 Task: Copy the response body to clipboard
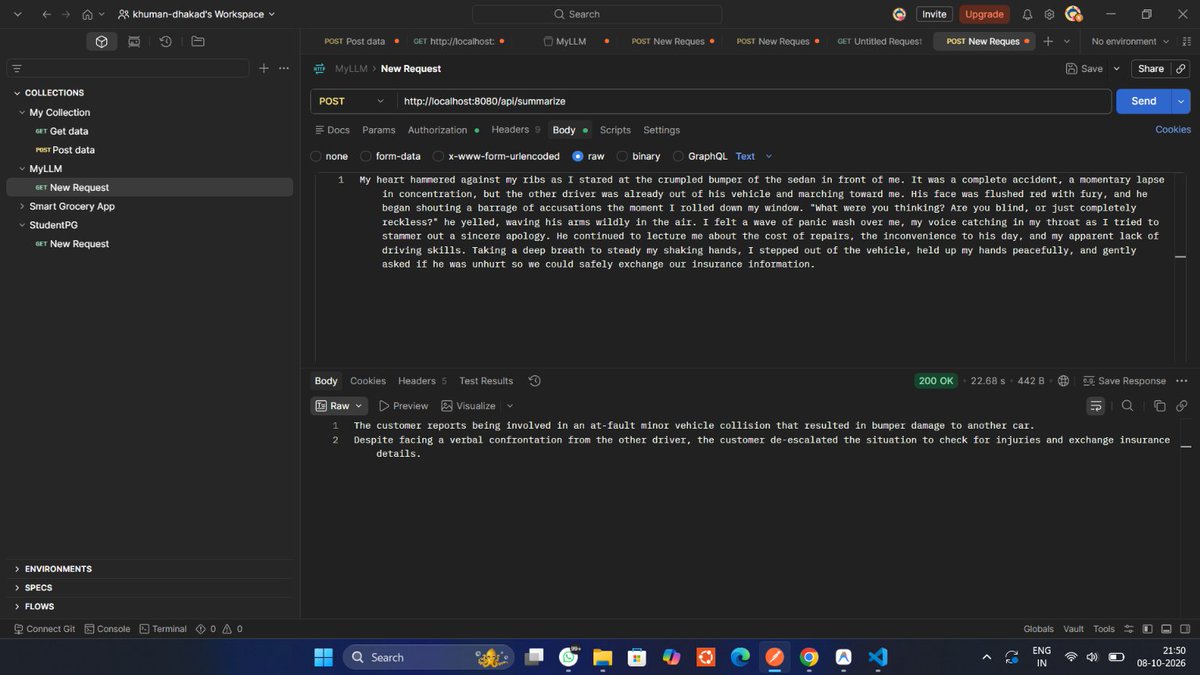pos(1160,406)
